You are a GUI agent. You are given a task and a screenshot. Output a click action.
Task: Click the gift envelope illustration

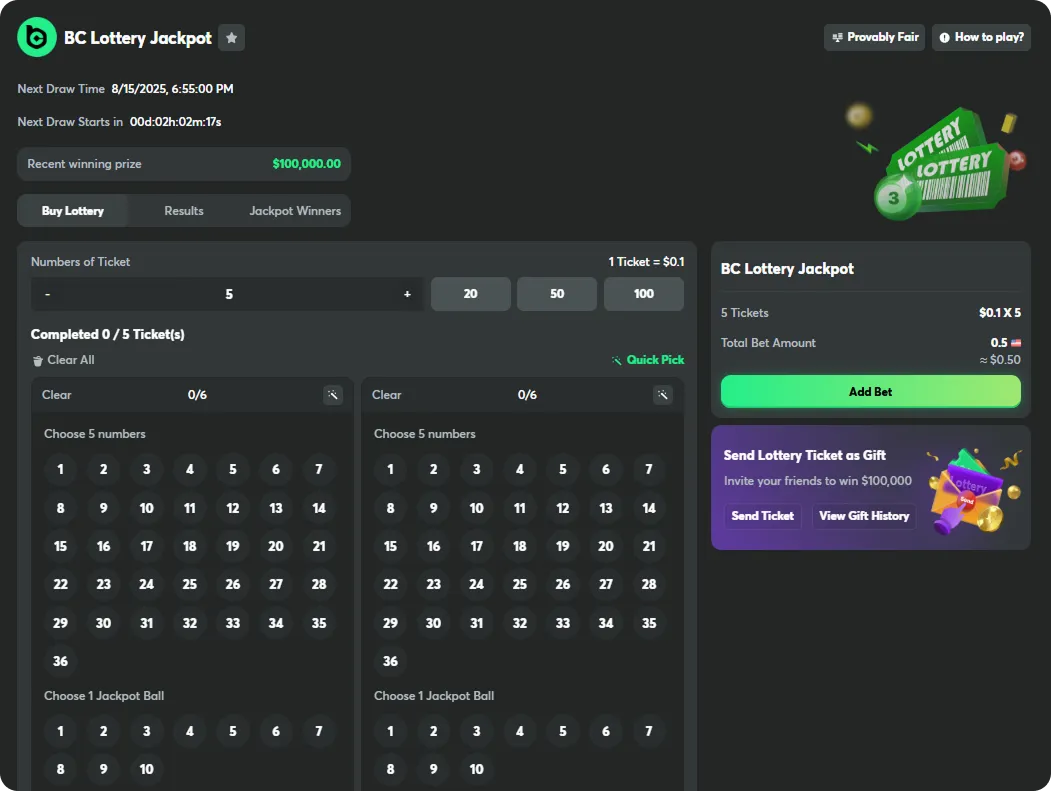[x=975, y=491]
